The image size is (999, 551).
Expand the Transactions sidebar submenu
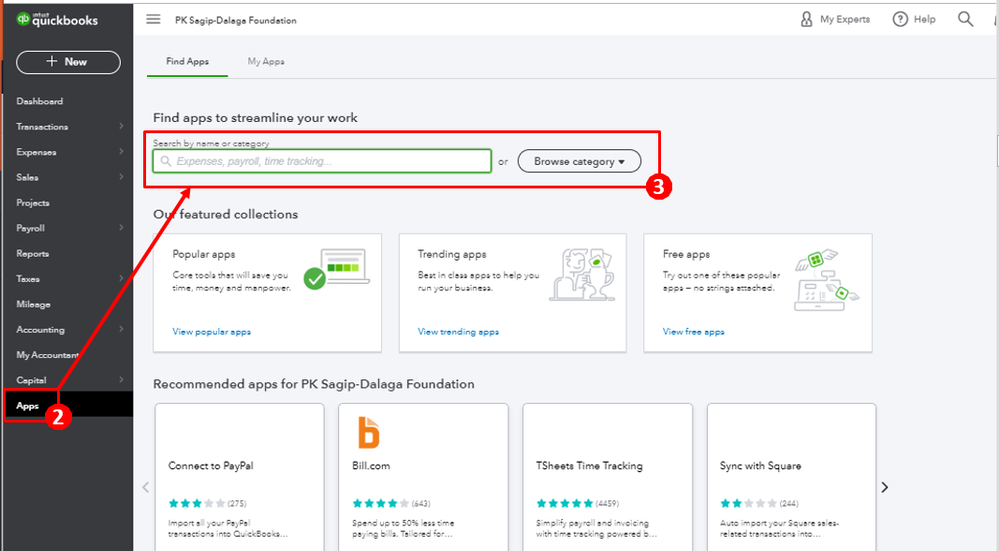click(x=121, y=126)
